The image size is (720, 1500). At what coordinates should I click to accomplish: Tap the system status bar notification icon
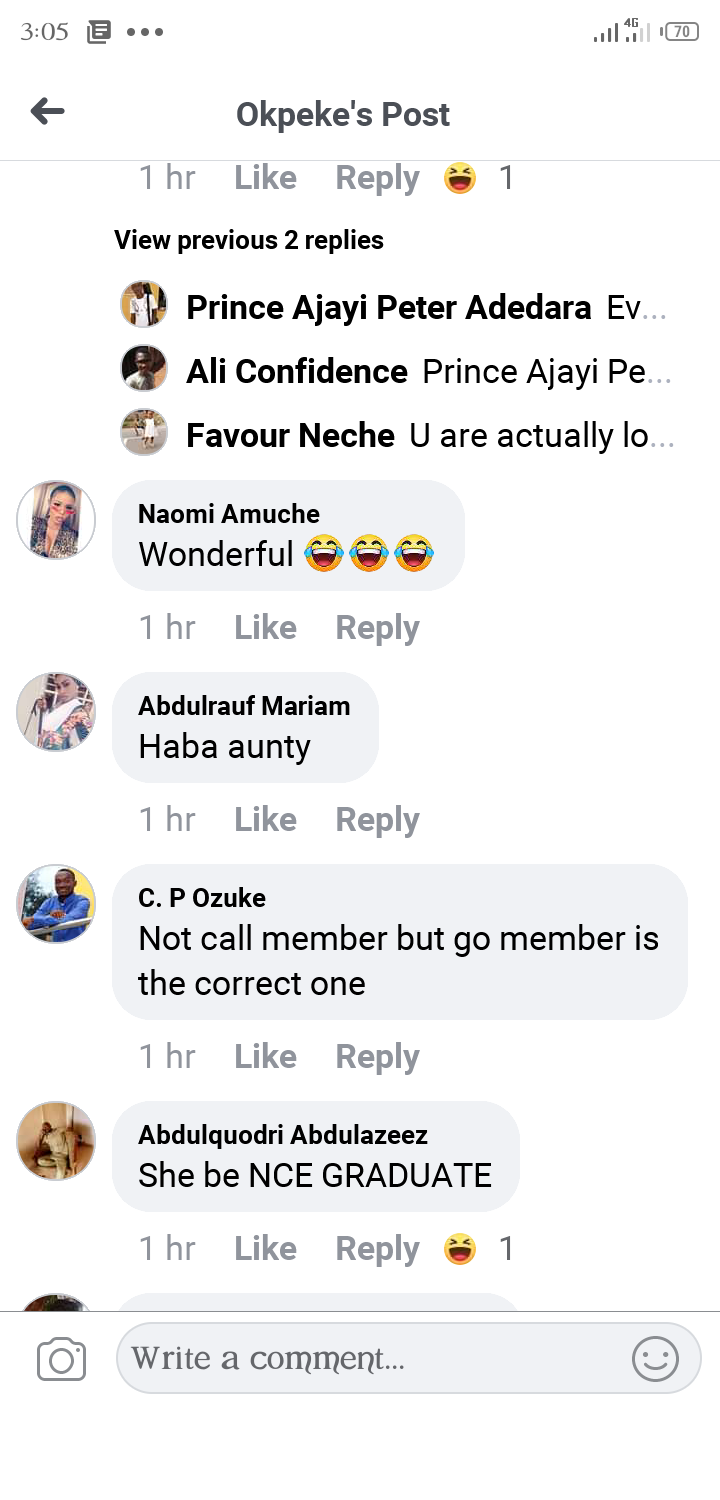pyautogui.click(x=99, y=32)
